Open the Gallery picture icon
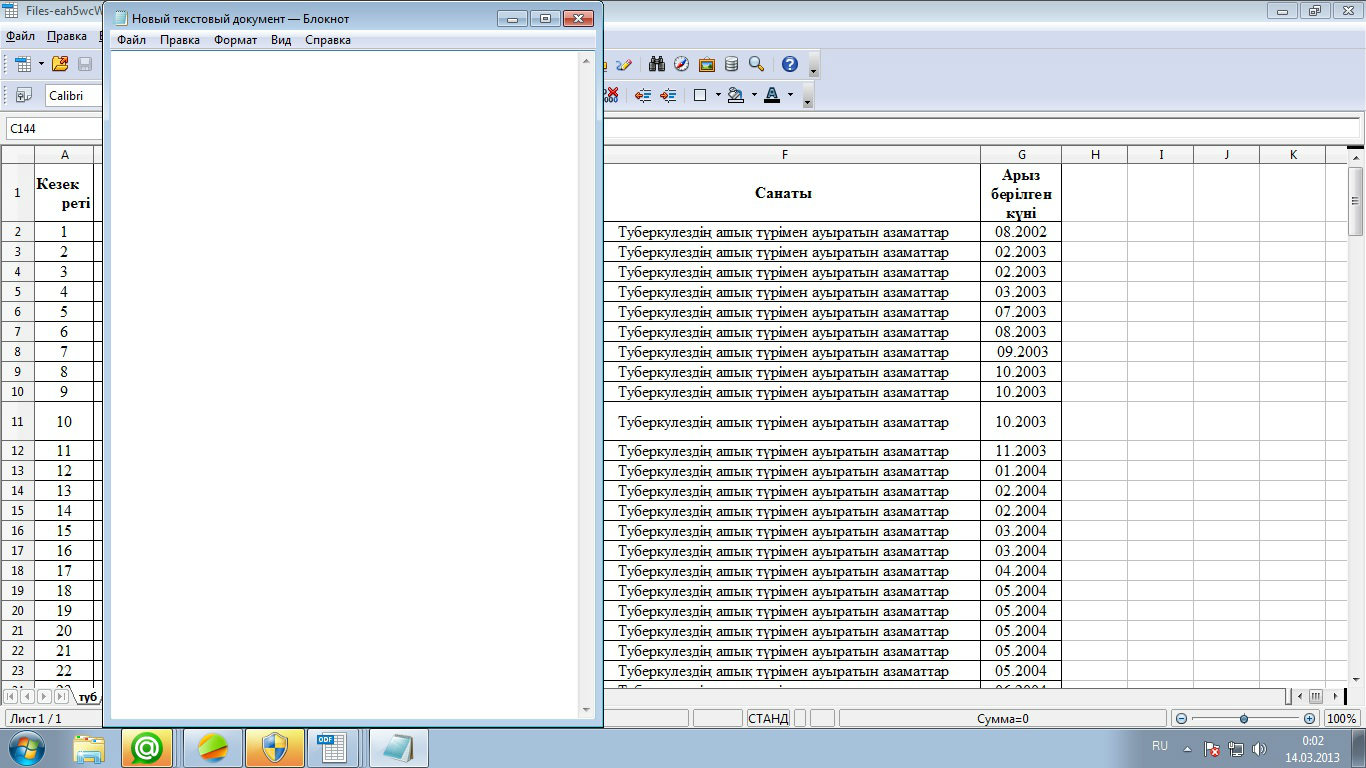1366x768 pixels. [707, 64]
